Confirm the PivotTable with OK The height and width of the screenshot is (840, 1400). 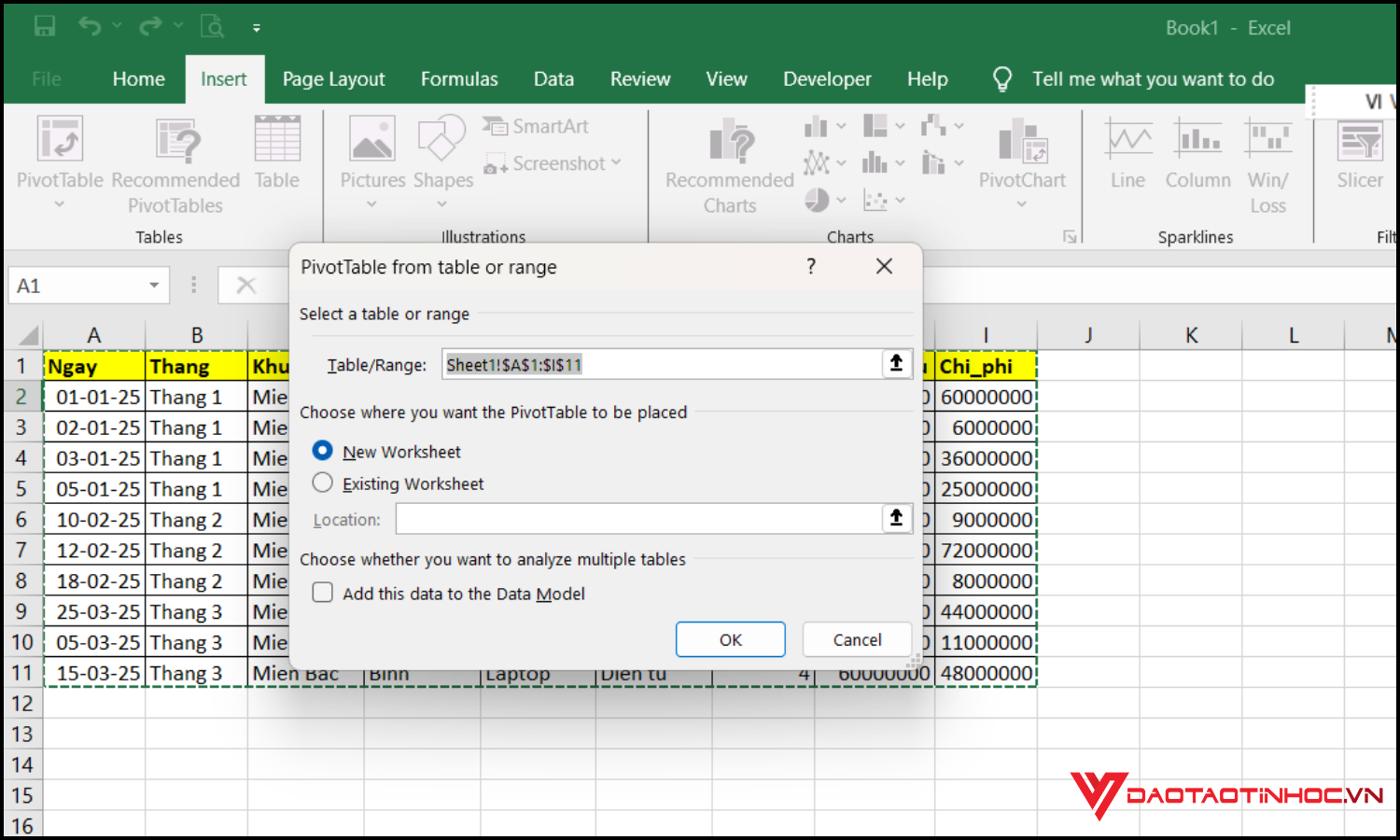(x=730, y=639)
